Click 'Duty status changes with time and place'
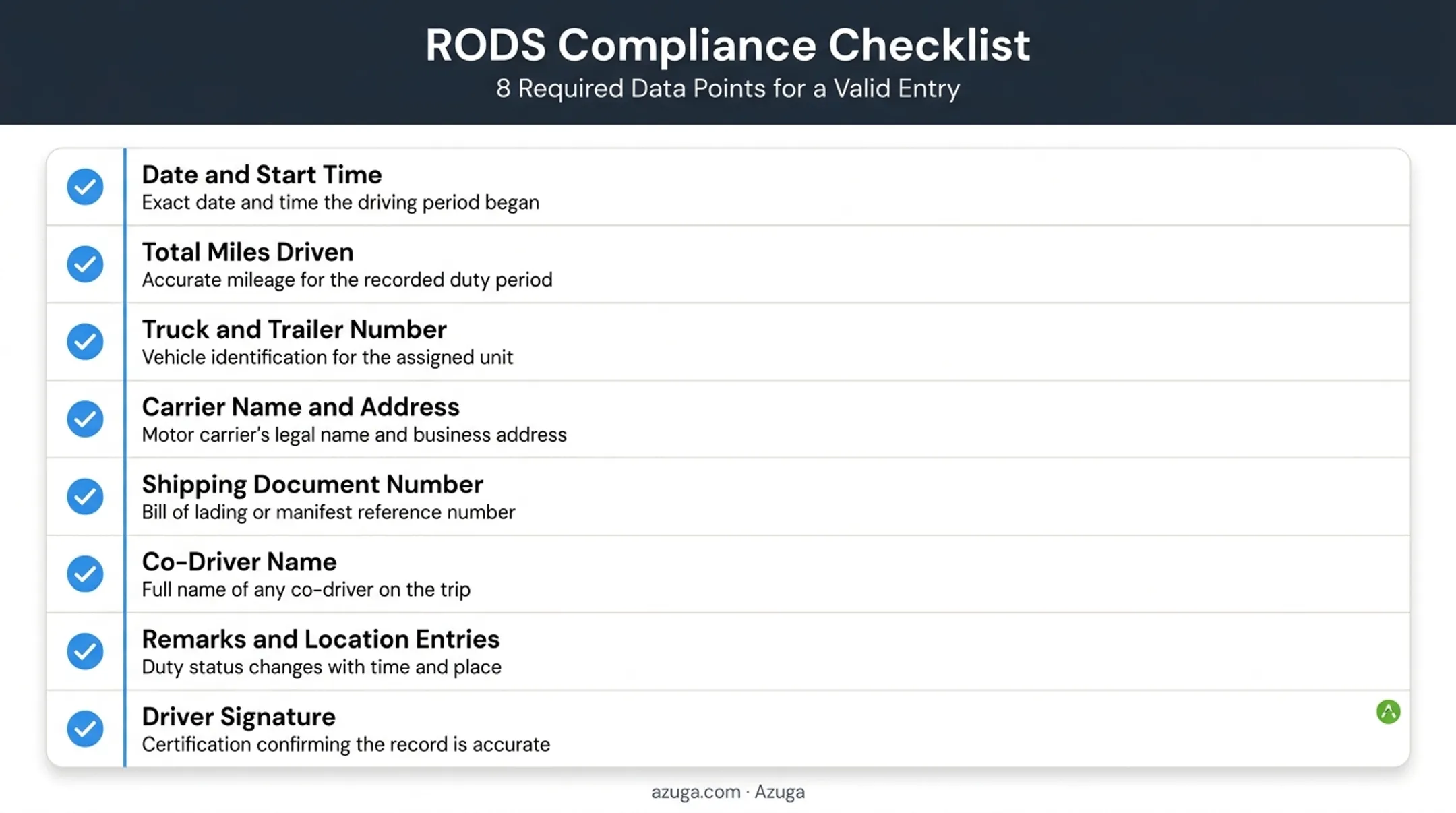The image size is (1456, 813). 322,667
